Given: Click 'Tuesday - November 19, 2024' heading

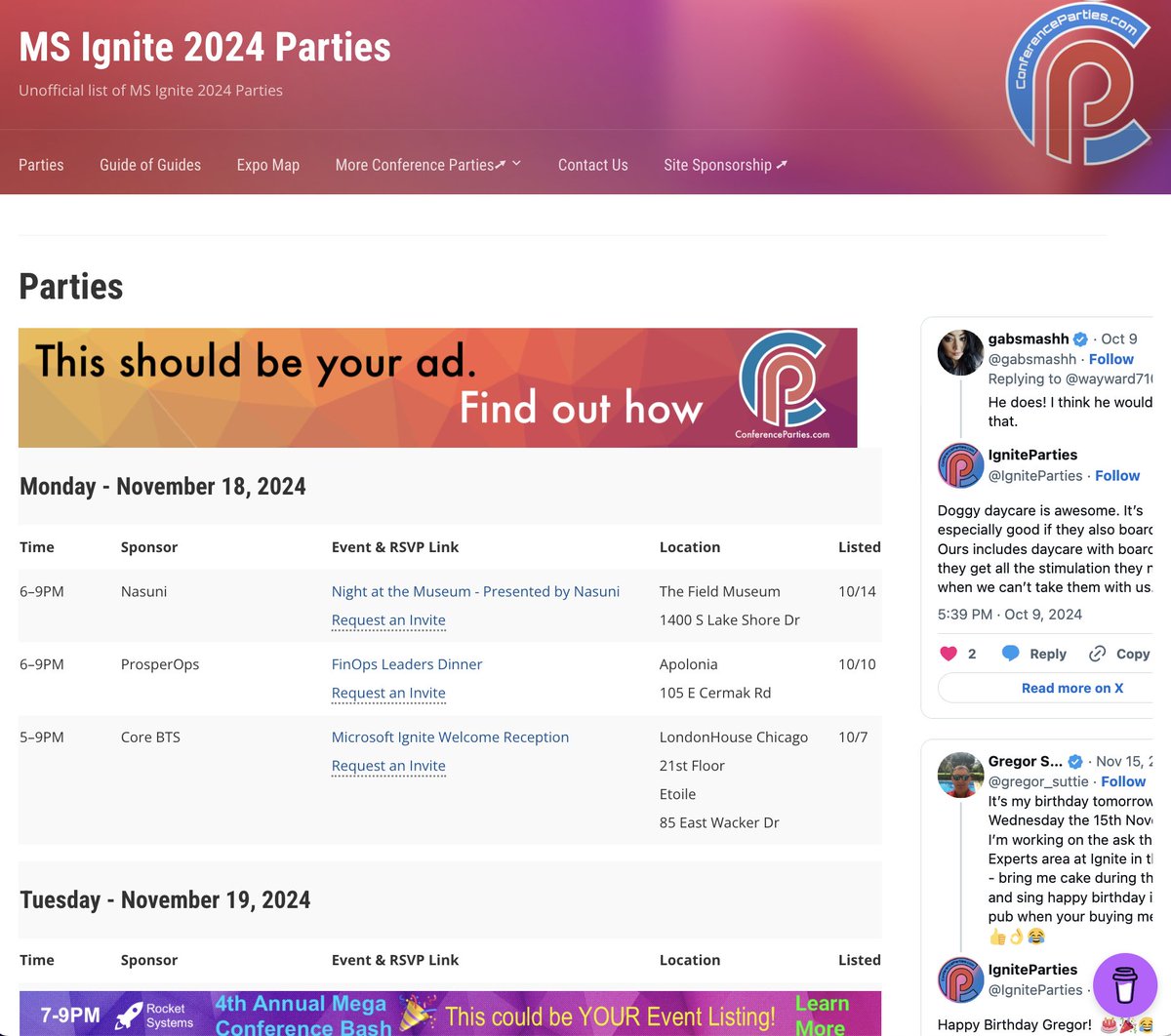Looking at the screenshot, I should coord(165,899).
